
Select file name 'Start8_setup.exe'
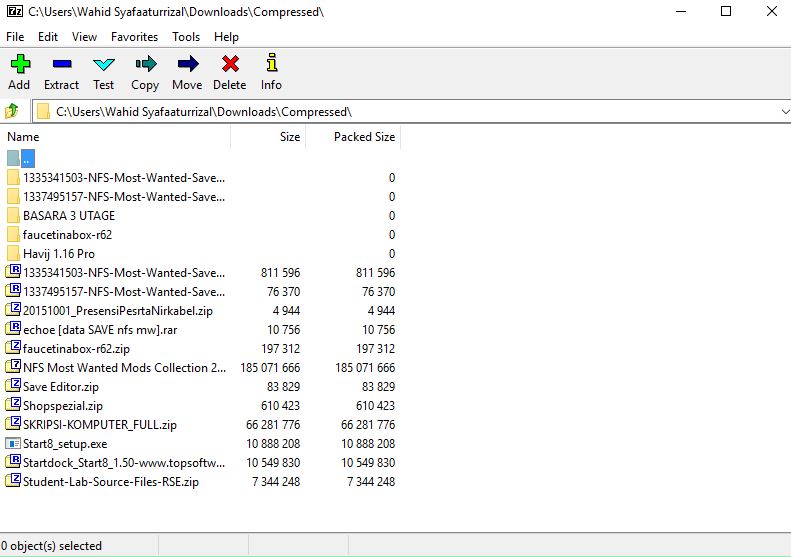[x=65, y=444]
